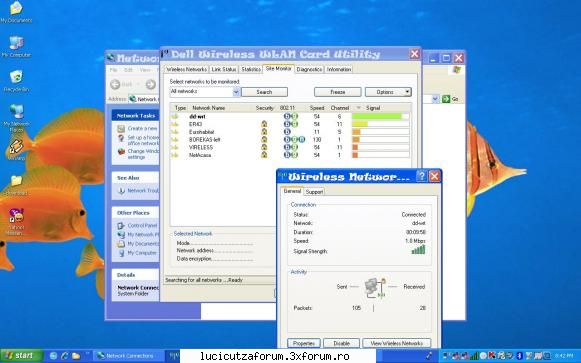
Task: Click the Change Windows firewall settings icon
Action: [121, 151]
